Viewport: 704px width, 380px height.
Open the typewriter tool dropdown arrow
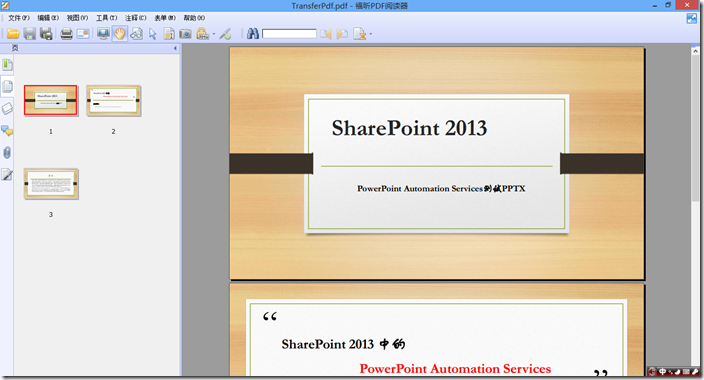click(x=214, y=34)
